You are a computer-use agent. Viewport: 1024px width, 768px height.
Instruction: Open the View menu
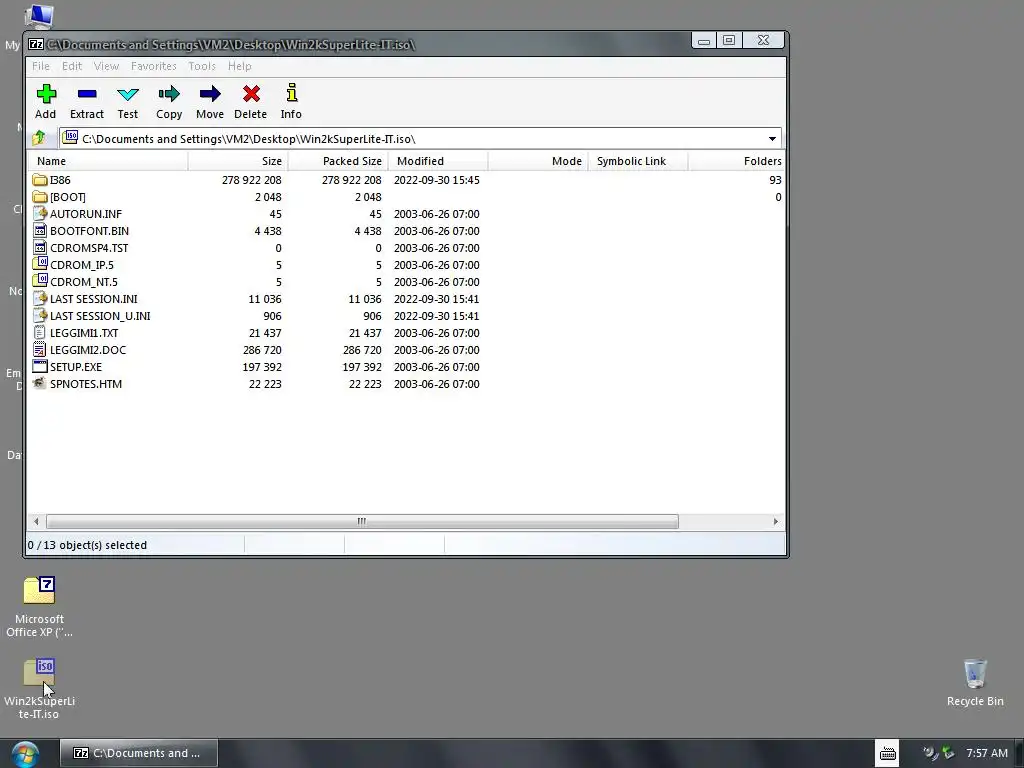(106, 66)
